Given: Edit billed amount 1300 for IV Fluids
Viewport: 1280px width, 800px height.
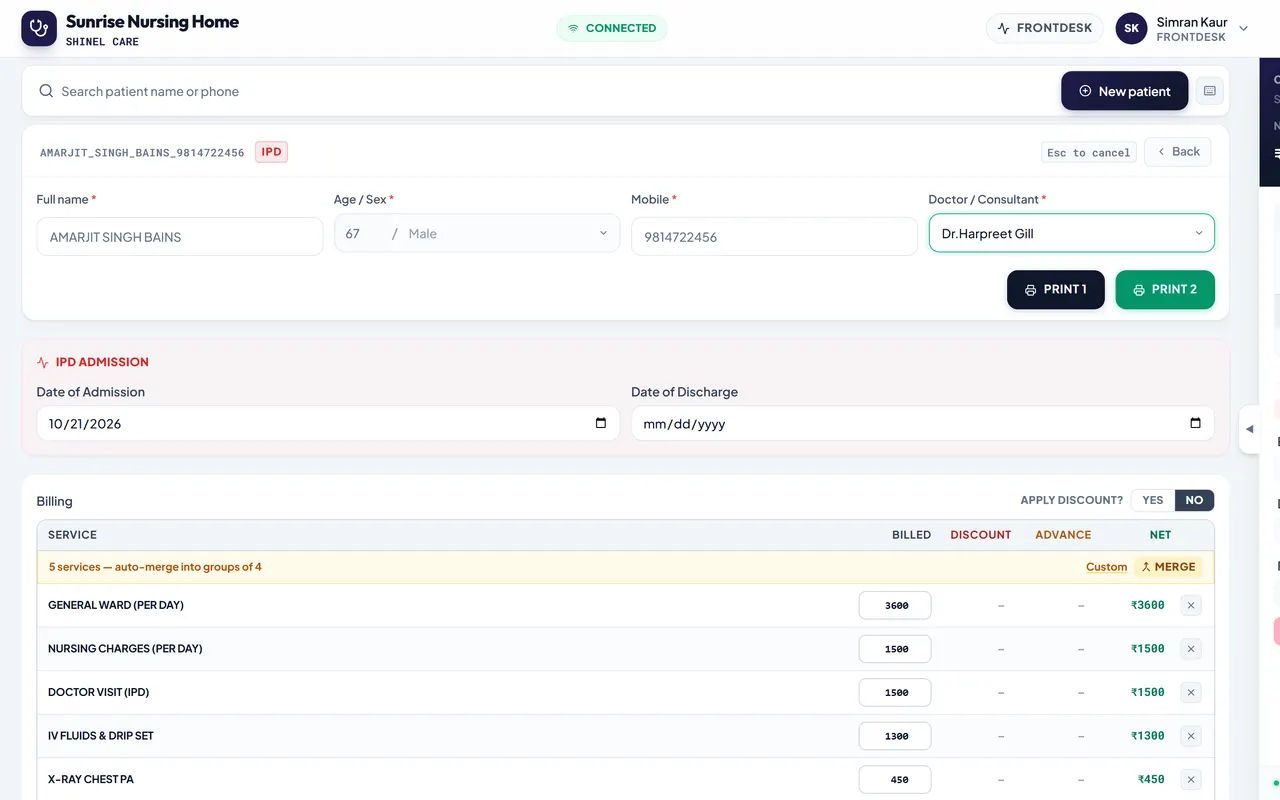Looking at the screenshot, I should 895,736.
